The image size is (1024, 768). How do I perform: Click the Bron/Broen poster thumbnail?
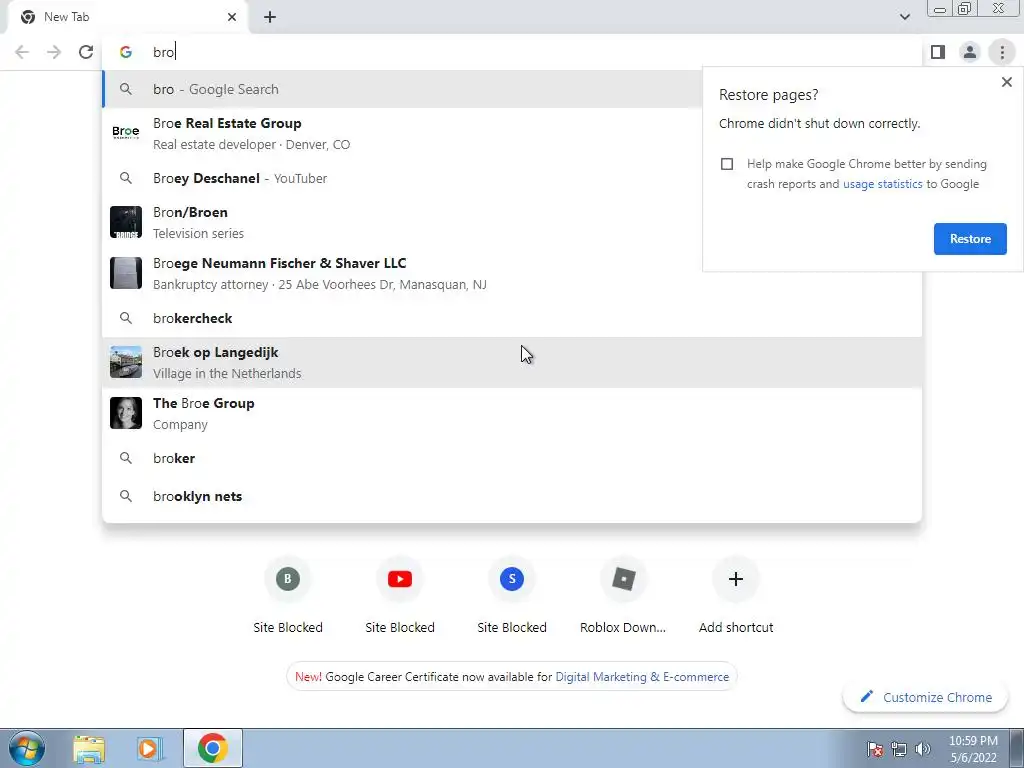click(x=125, y=222)
